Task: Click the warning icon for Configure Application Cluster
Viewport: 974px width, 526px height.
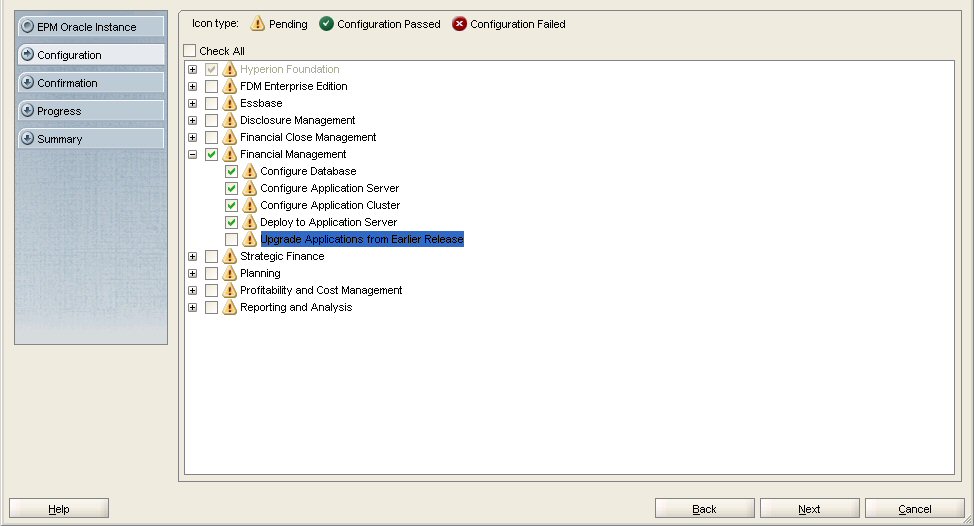Action: (x=250, y=205)
